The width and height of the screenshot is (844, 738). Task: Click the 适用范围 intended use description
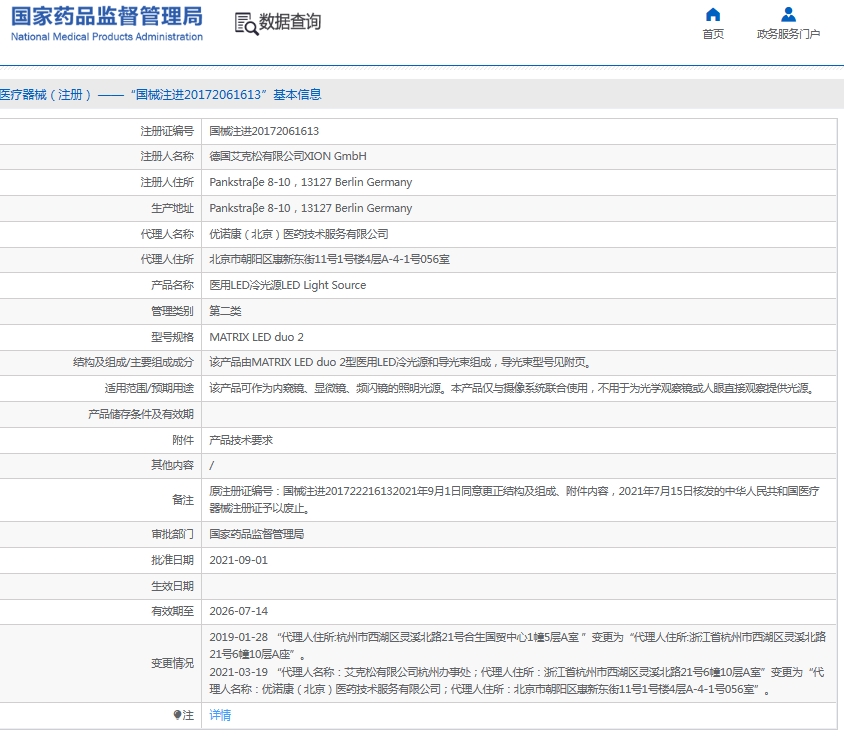[513, 388]
